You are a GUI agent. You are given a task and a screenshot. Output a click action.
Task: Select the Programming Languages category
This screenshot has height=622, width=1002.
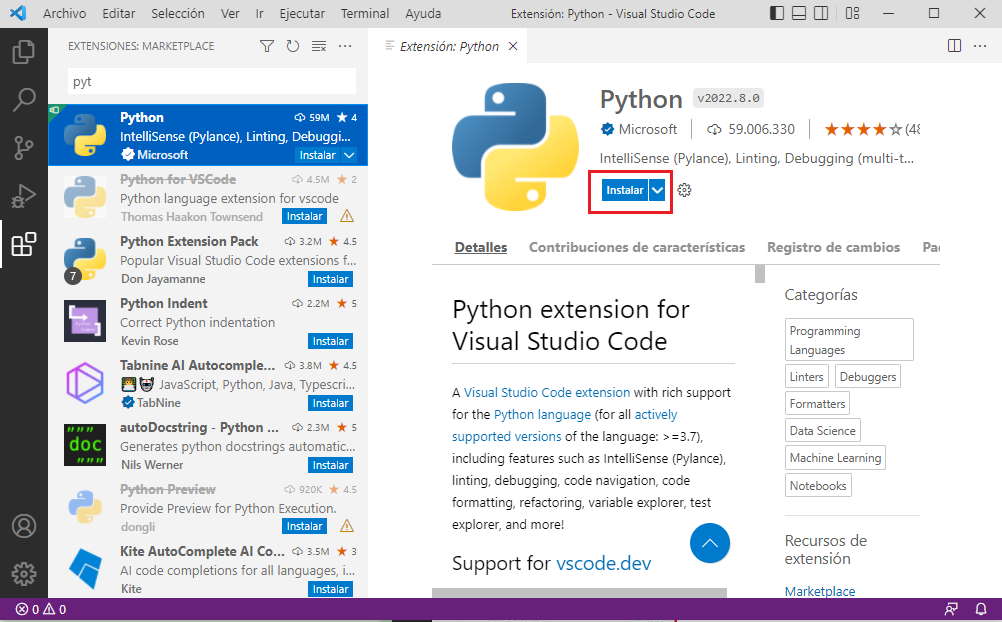coord(849,339)
